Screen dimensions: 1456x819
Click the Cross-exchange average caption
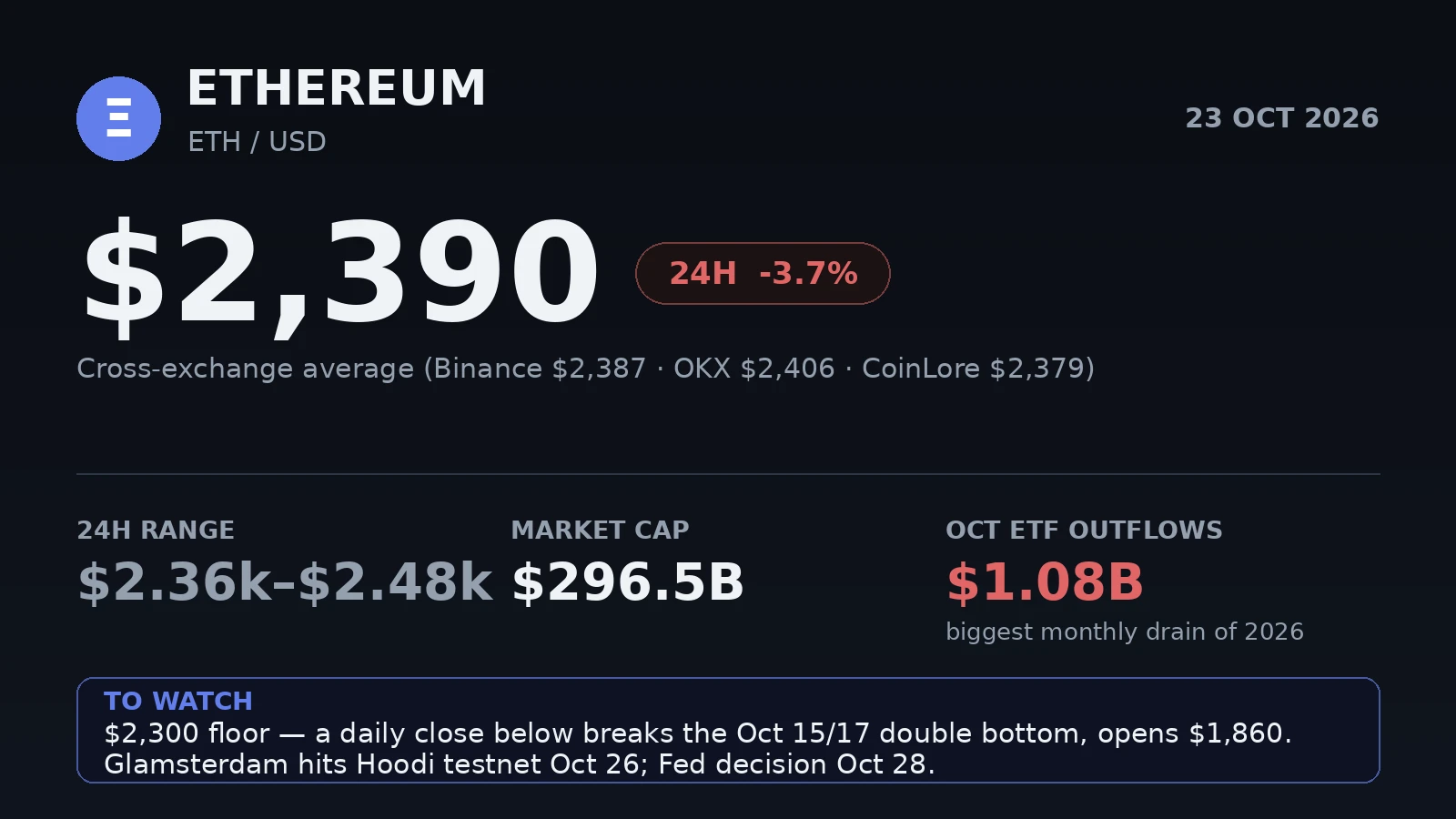click(586, 369)
